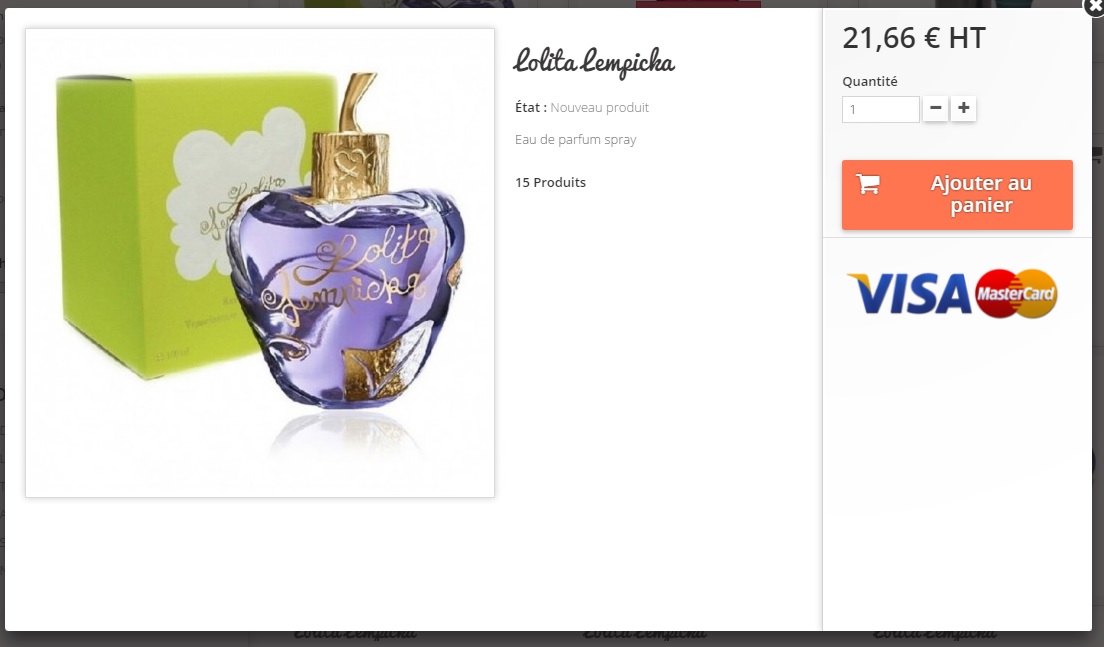Click the gold cap of the bottle
This screenshot has height=647, width=1104.
[350, 158]
